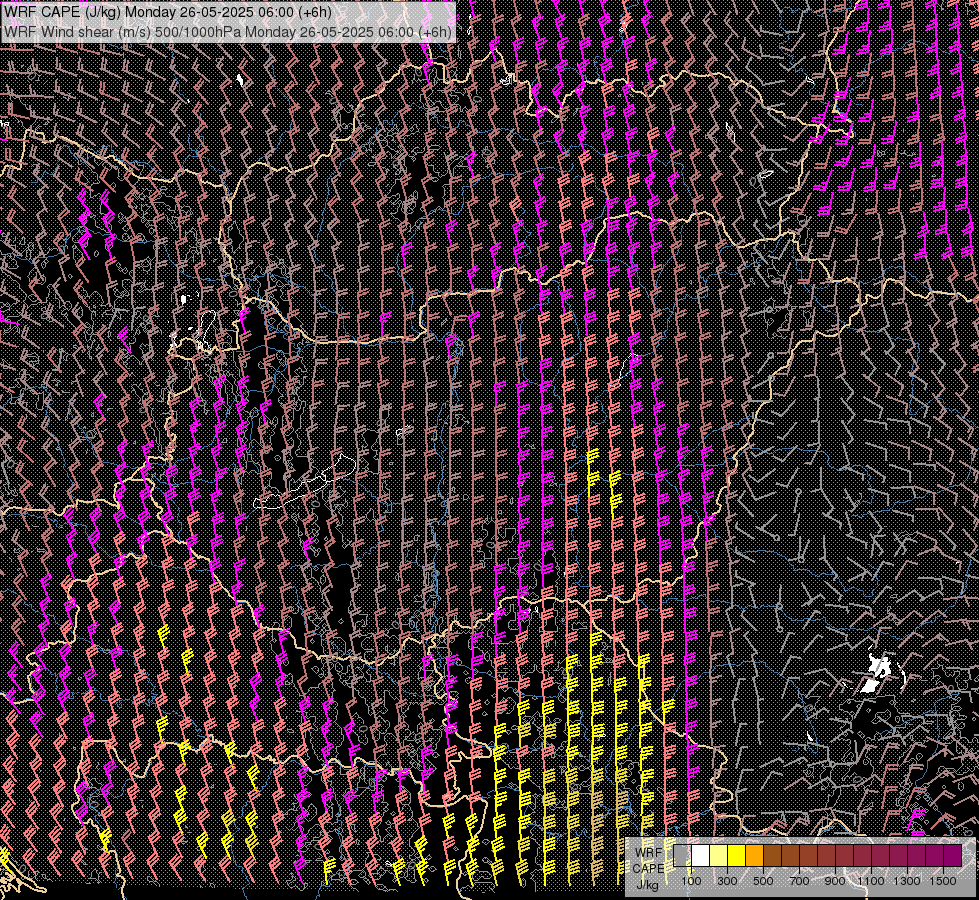Viewport: 979px width, 900px height.
Task: Click the 100 legend value label
Action: pyautogui.click(x=691, y=881)
